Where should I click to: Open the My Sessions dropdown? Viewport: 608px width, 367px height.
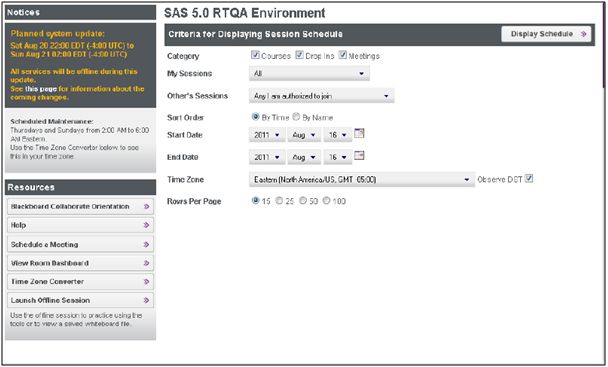[x=309, y=73]
